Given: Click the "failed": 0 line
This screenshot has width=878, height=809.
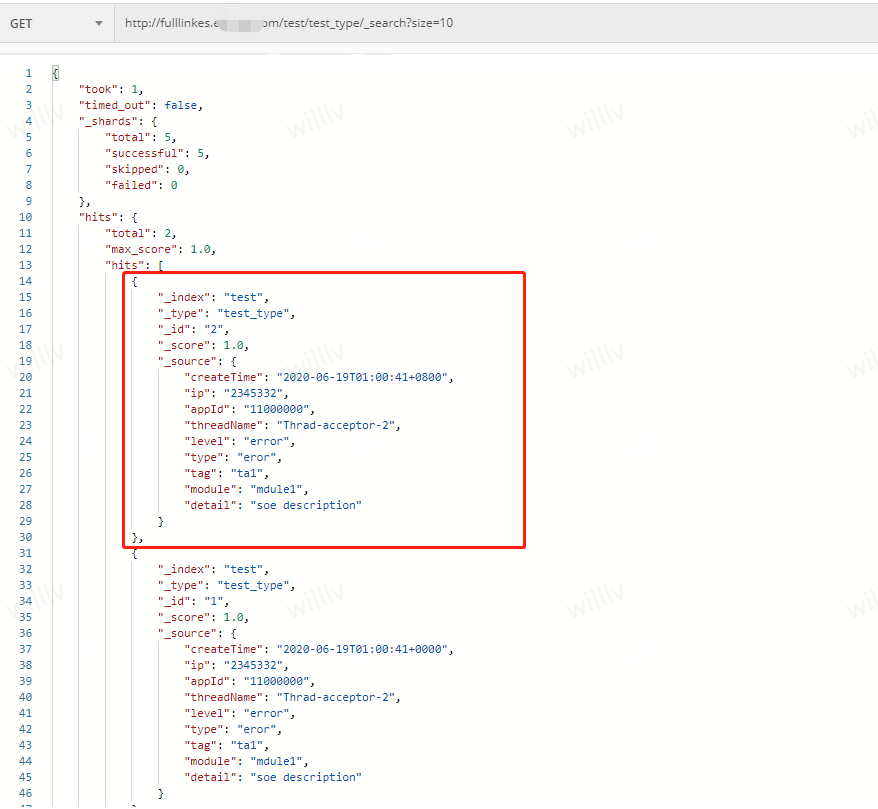Looking at the screenshot, I should [x=141, y=185].
